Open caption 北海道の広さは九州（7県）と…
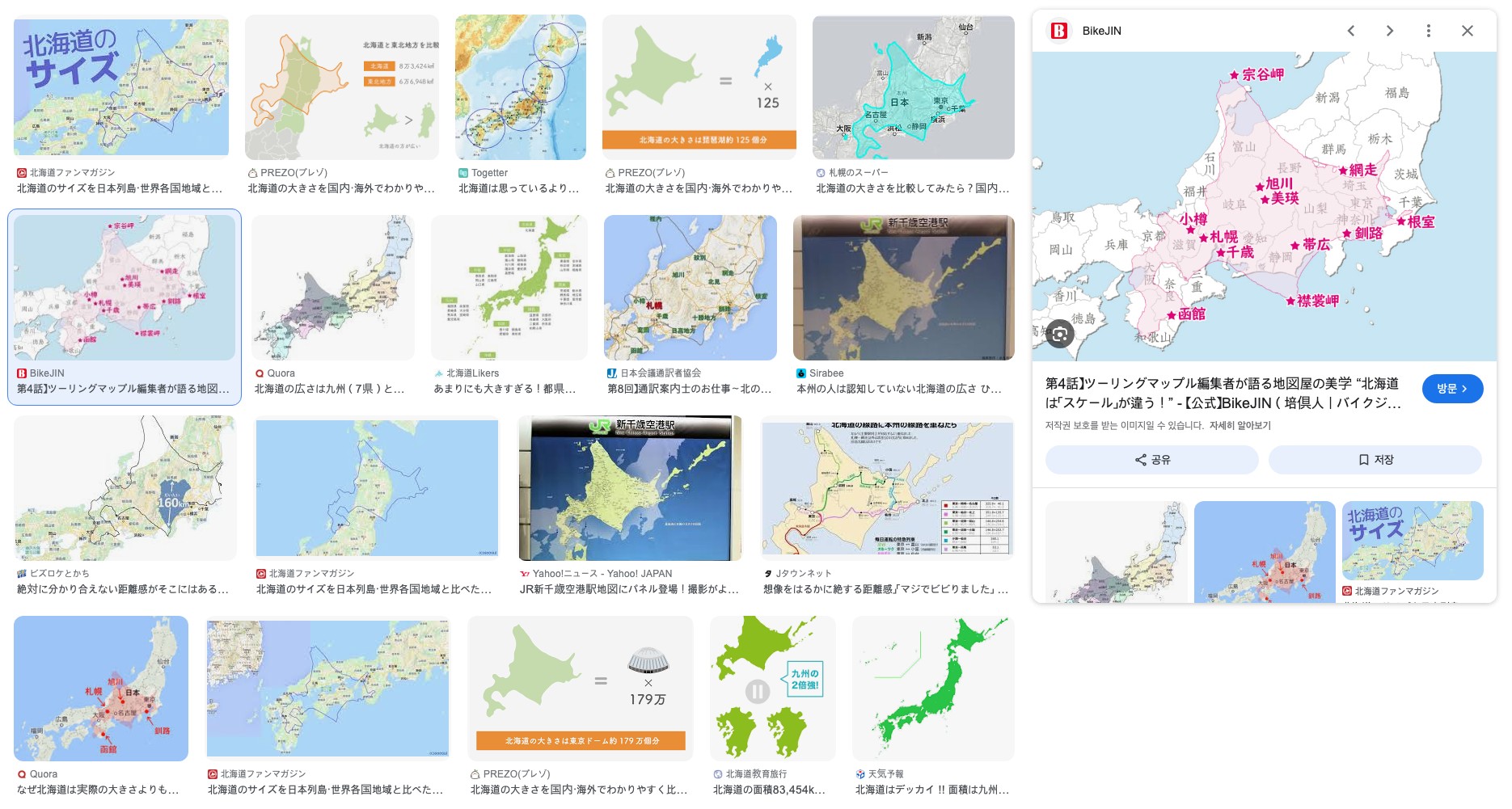Screen dimensions: 1512x809 tap(329, 389)
